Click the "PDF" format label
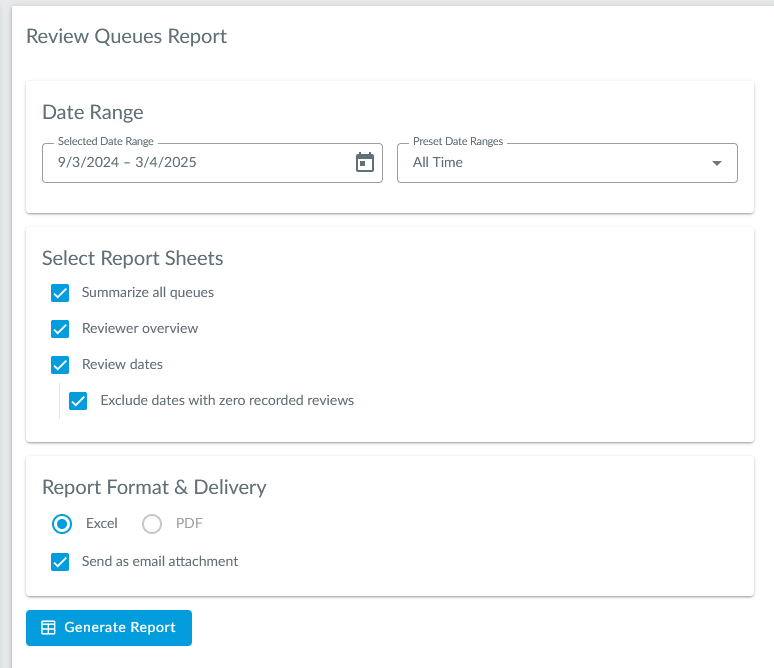 189,523
